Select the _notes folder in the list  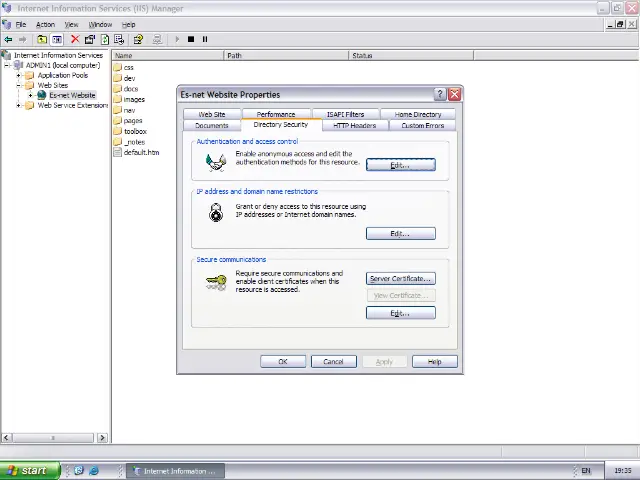pyautogui.click(x=129, y=142)
